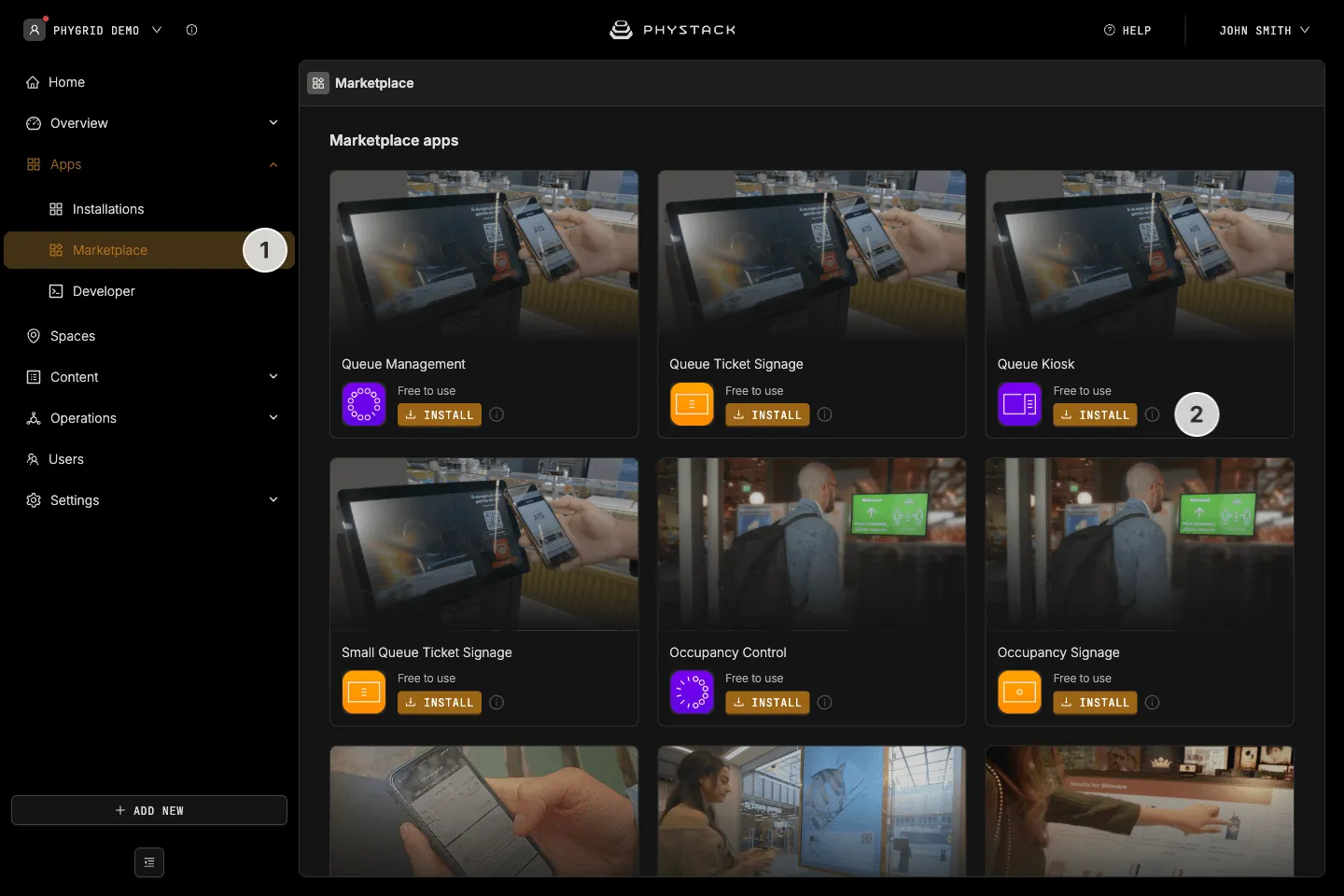Click the Phystack logo in header

pos(672,30)
